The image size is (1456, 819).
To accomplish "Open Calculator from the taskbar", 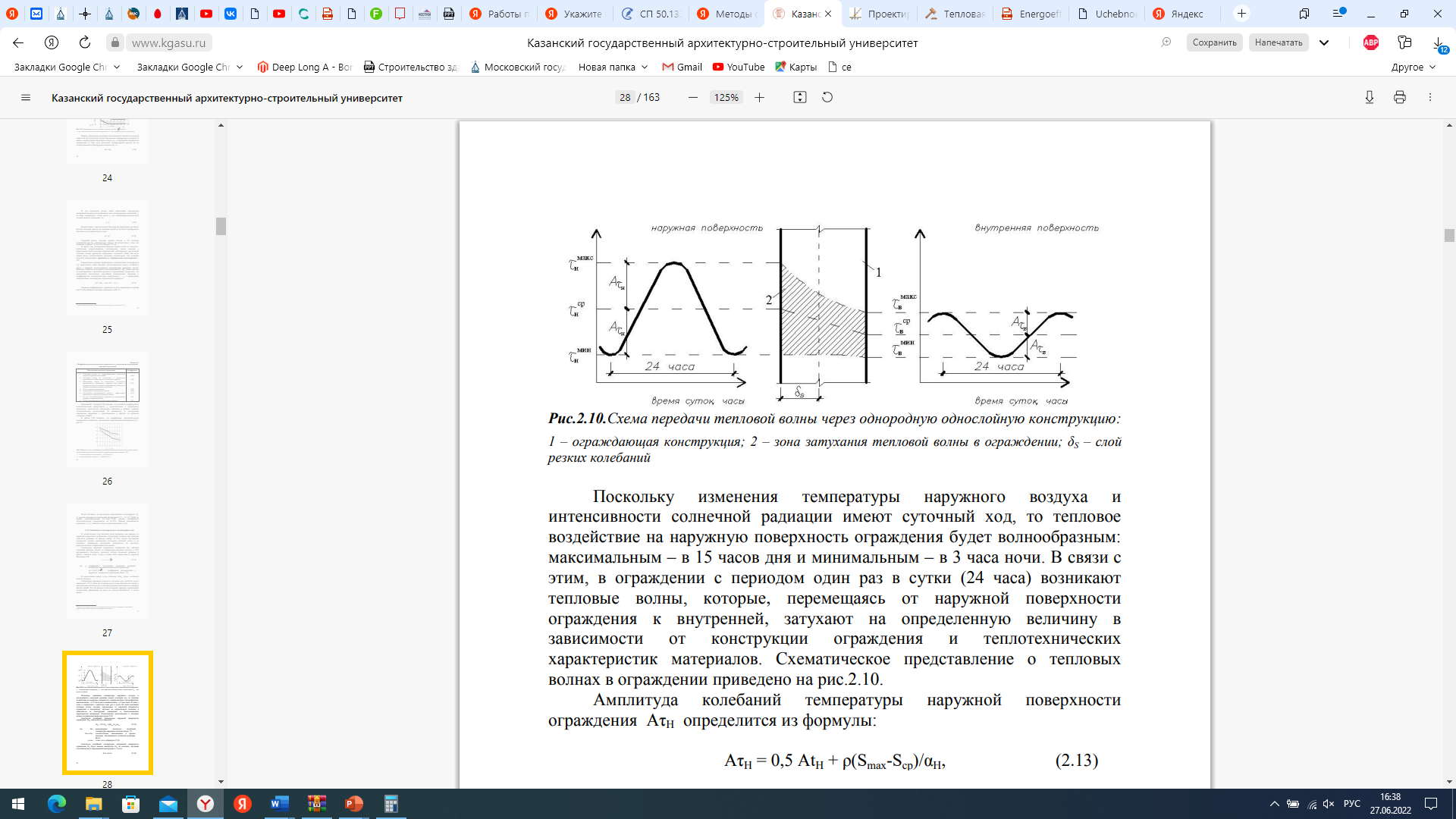I will 391,804.
